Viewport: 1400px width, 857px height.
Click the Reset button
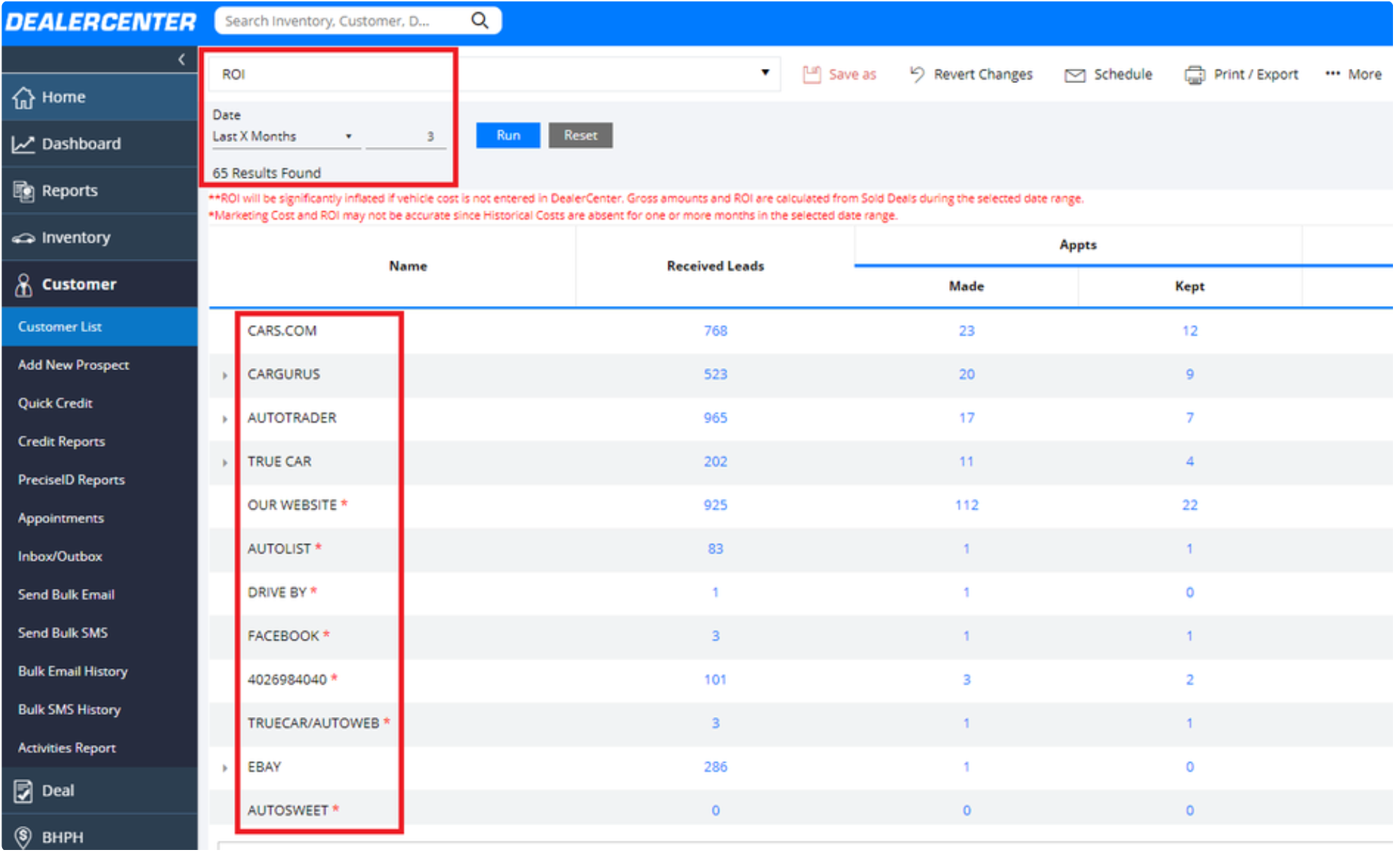coord(580,136)
